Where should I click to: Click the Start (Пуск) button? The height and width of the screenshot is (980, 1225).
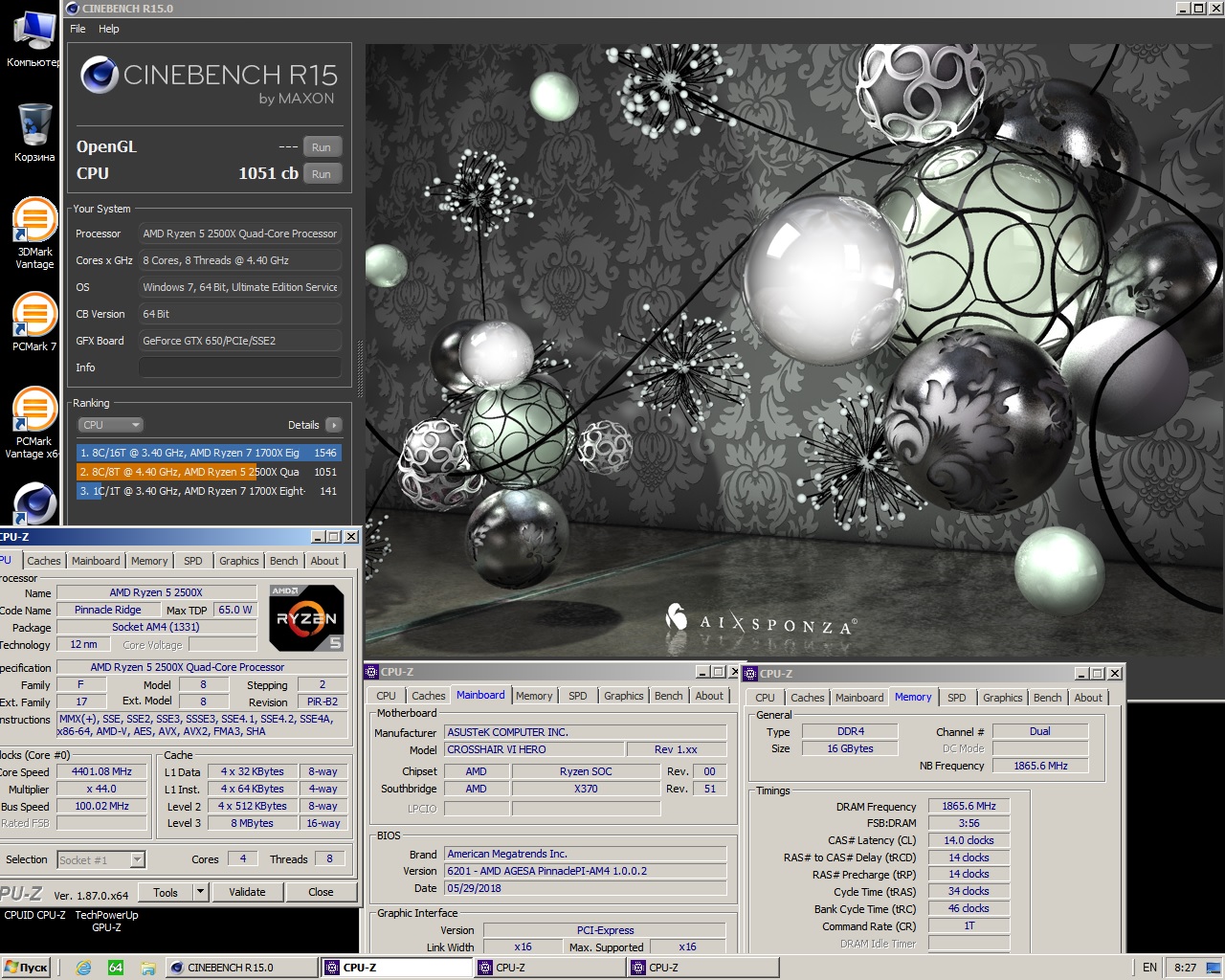pyautogui.click(x=26, y=968)
